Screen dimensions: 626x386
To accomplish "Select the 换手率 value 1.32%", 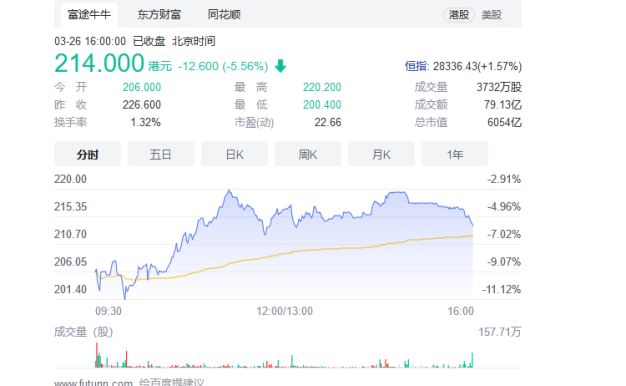I will pos(146,122).
